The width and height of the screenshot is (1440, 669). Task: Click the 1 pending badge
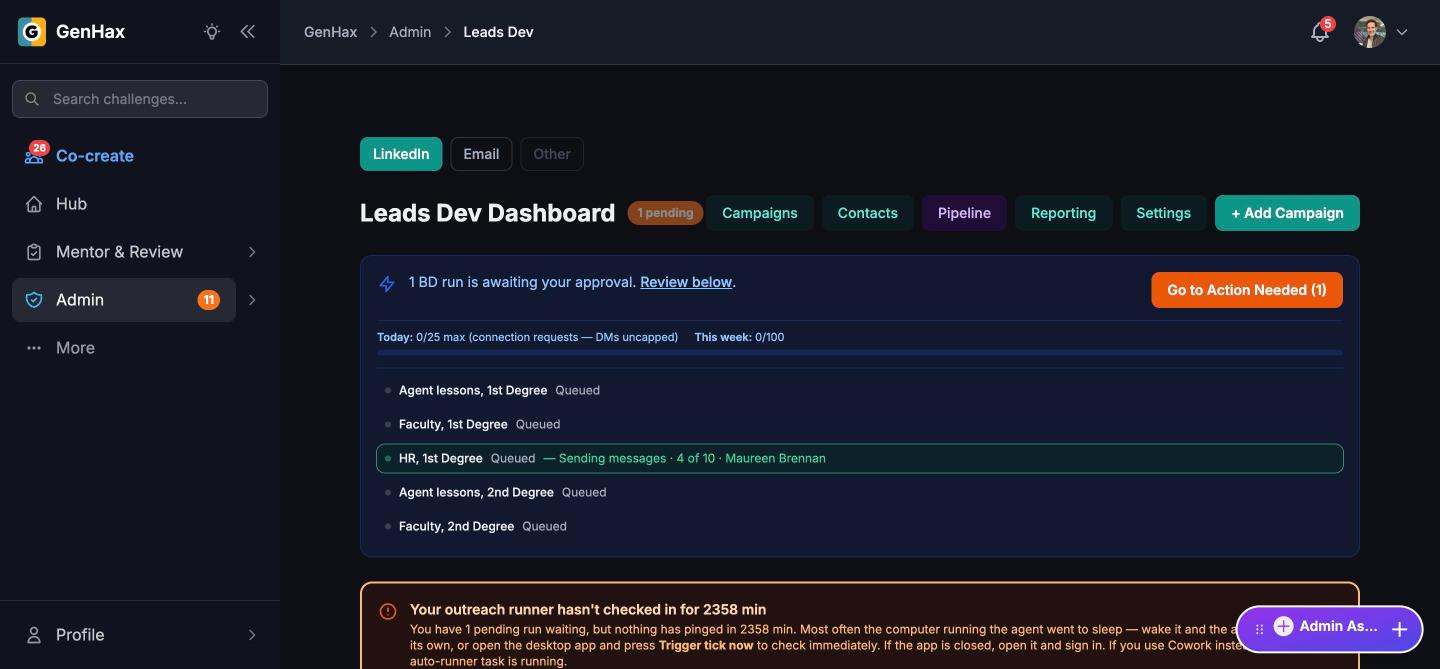tap(665, 213)
